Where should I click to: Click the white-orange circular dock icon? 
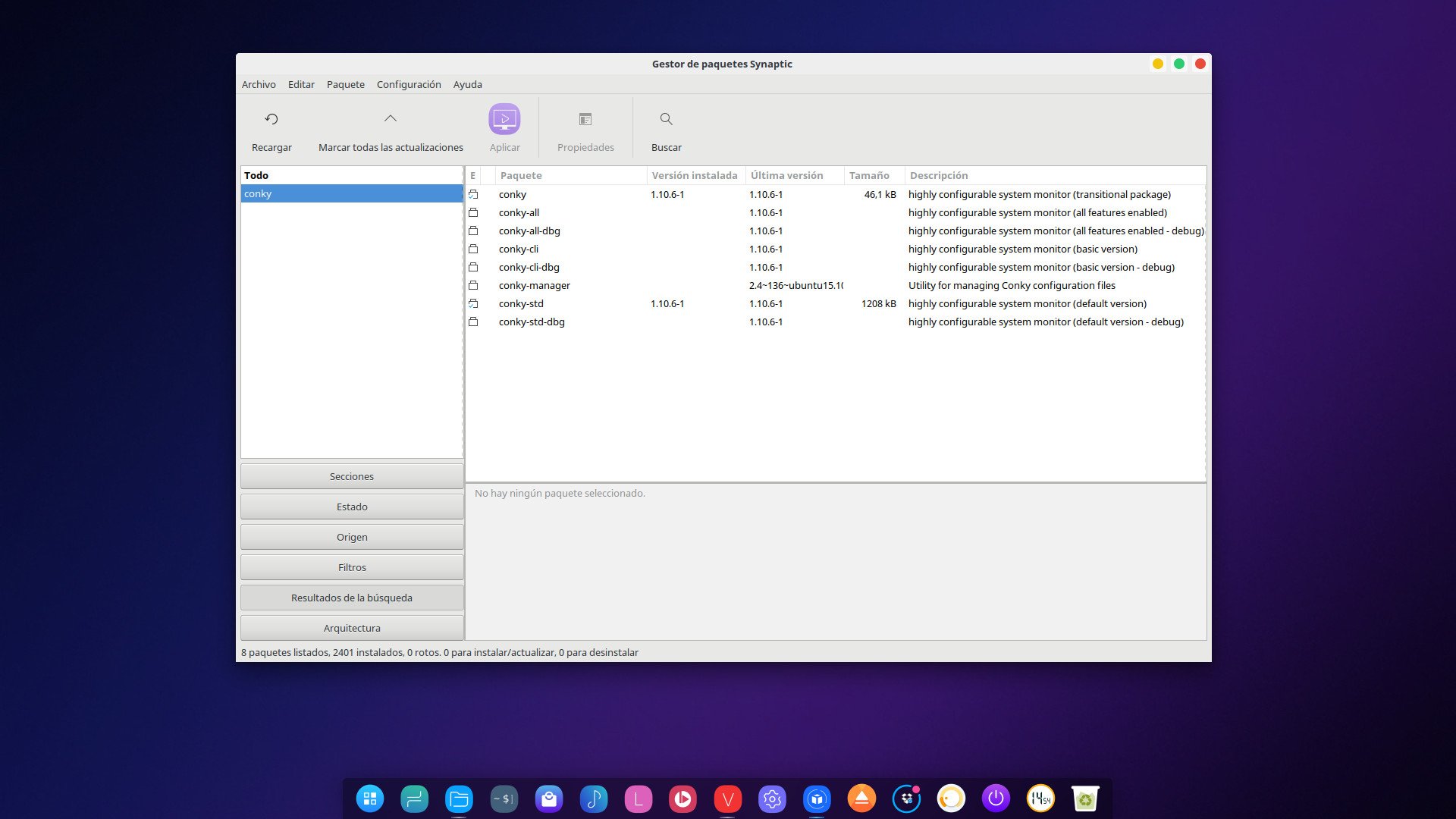coord(951,799)
